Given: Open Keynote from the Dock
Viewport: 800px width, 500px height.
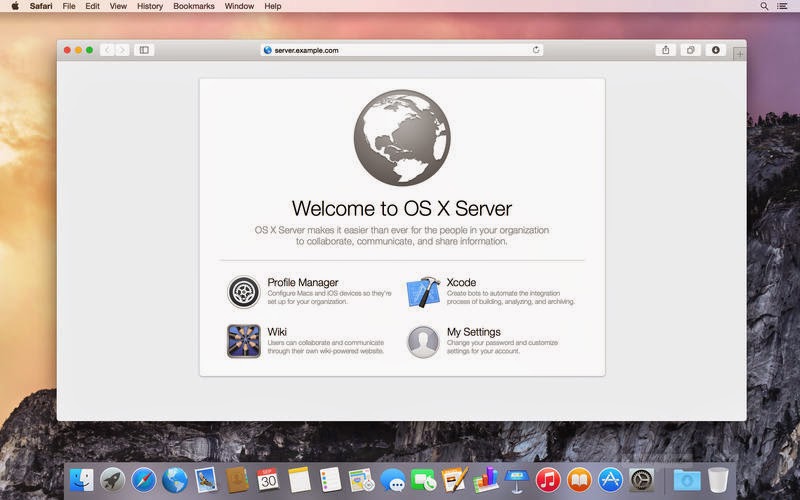Looking at the screenshot, I should pos(517,480).
